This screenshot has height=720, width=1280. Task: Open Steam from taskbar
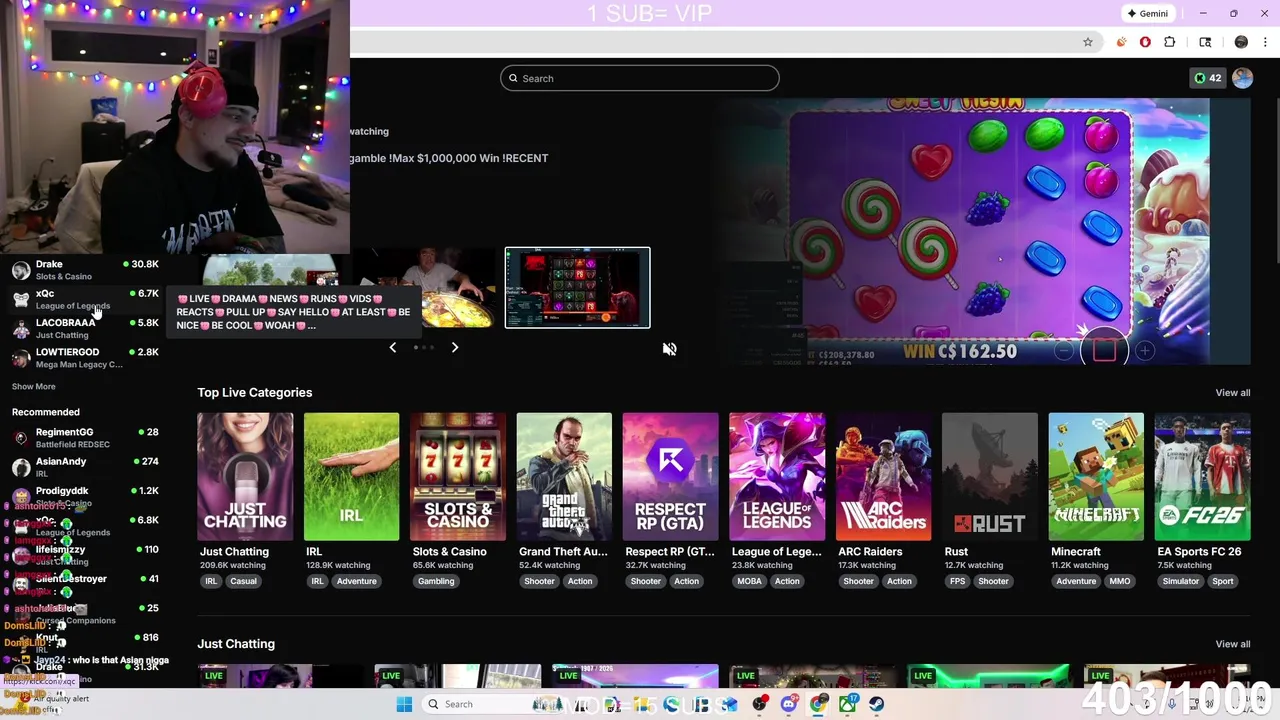tap(877, 704)
